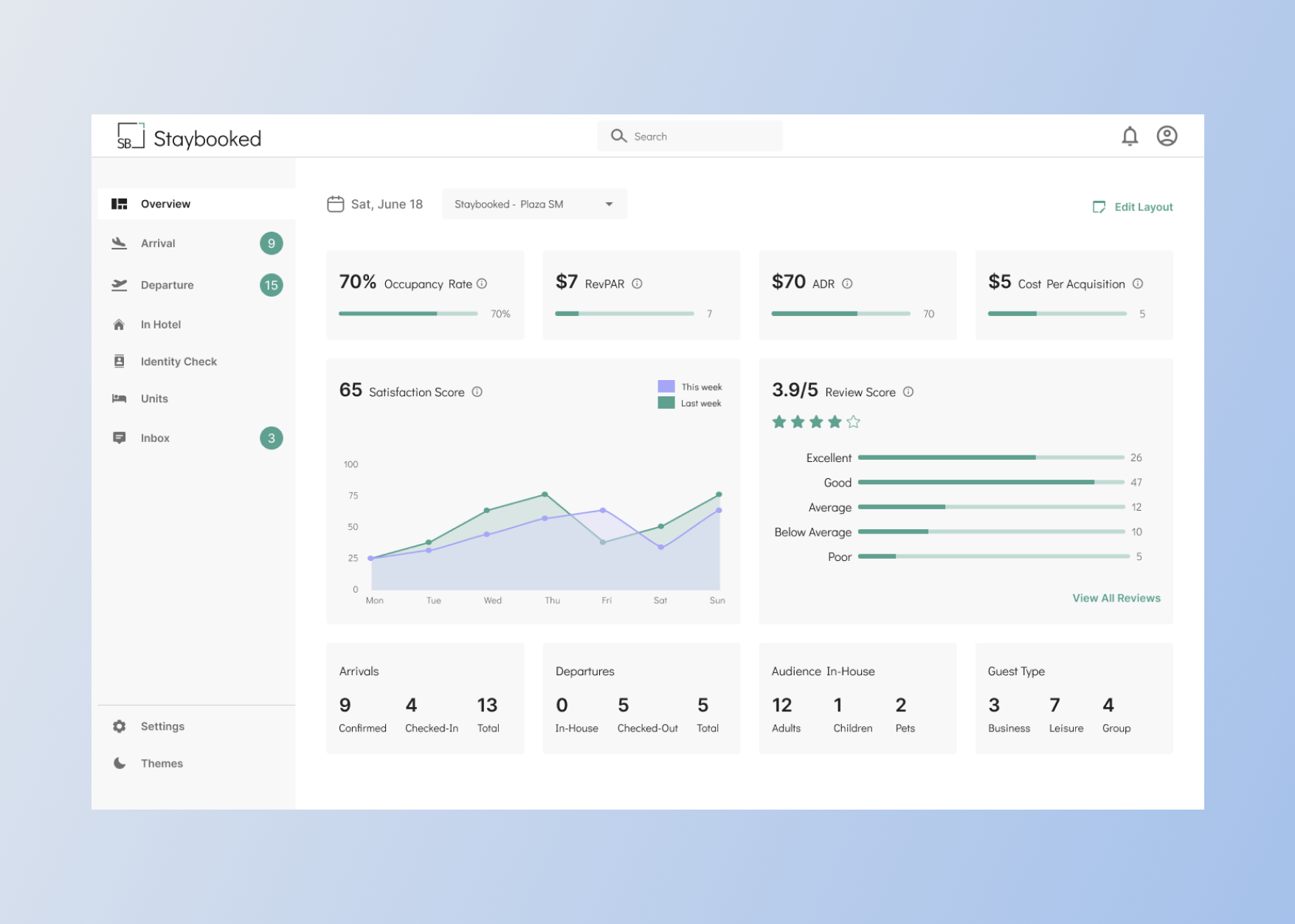The height and width of the screenshot is (924, 1295).
Task: Click the In Hotel house icon
Action: coord(120,324)
